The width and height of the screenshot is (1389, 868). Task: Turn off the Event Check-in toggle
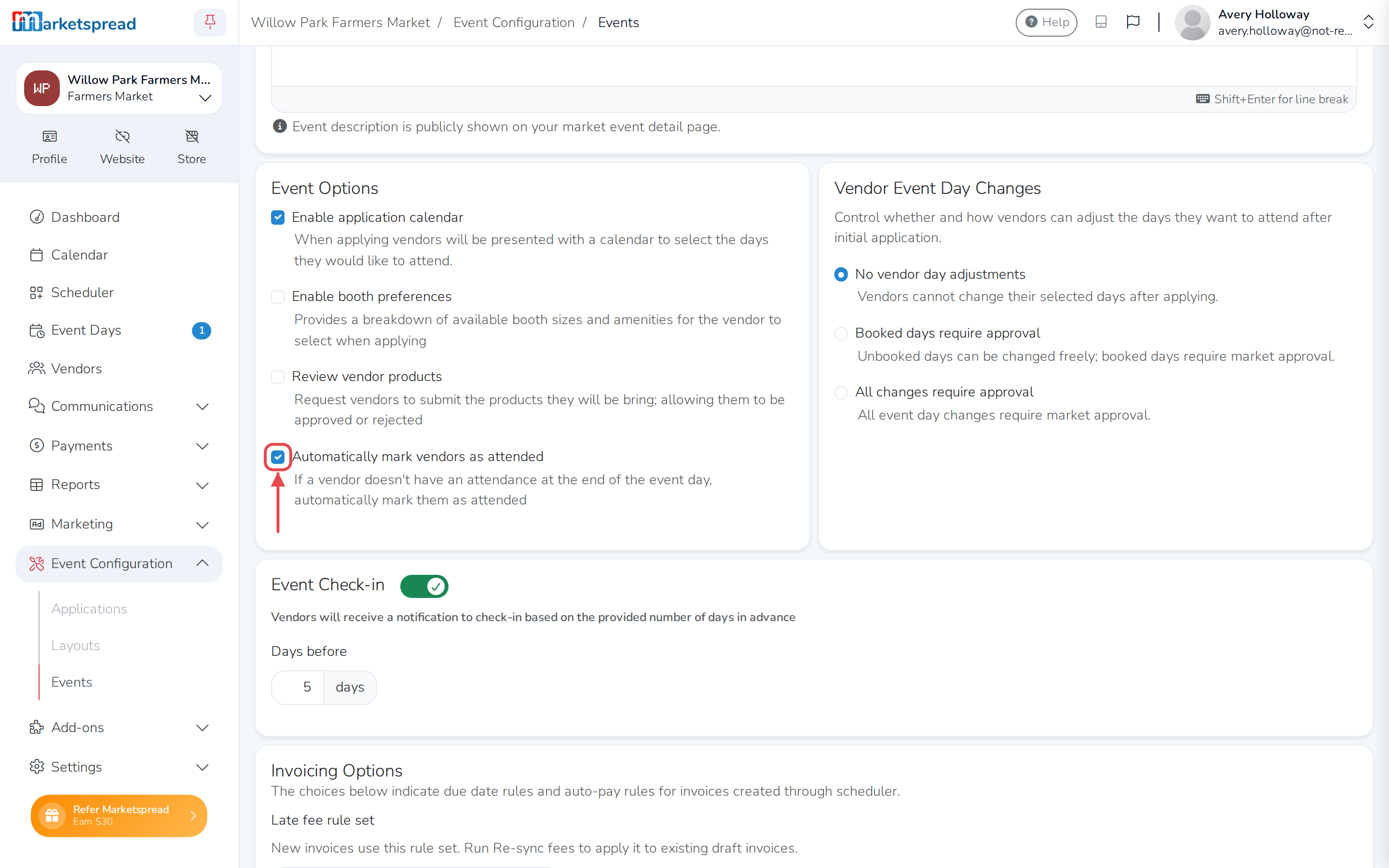tap(424, 586)
